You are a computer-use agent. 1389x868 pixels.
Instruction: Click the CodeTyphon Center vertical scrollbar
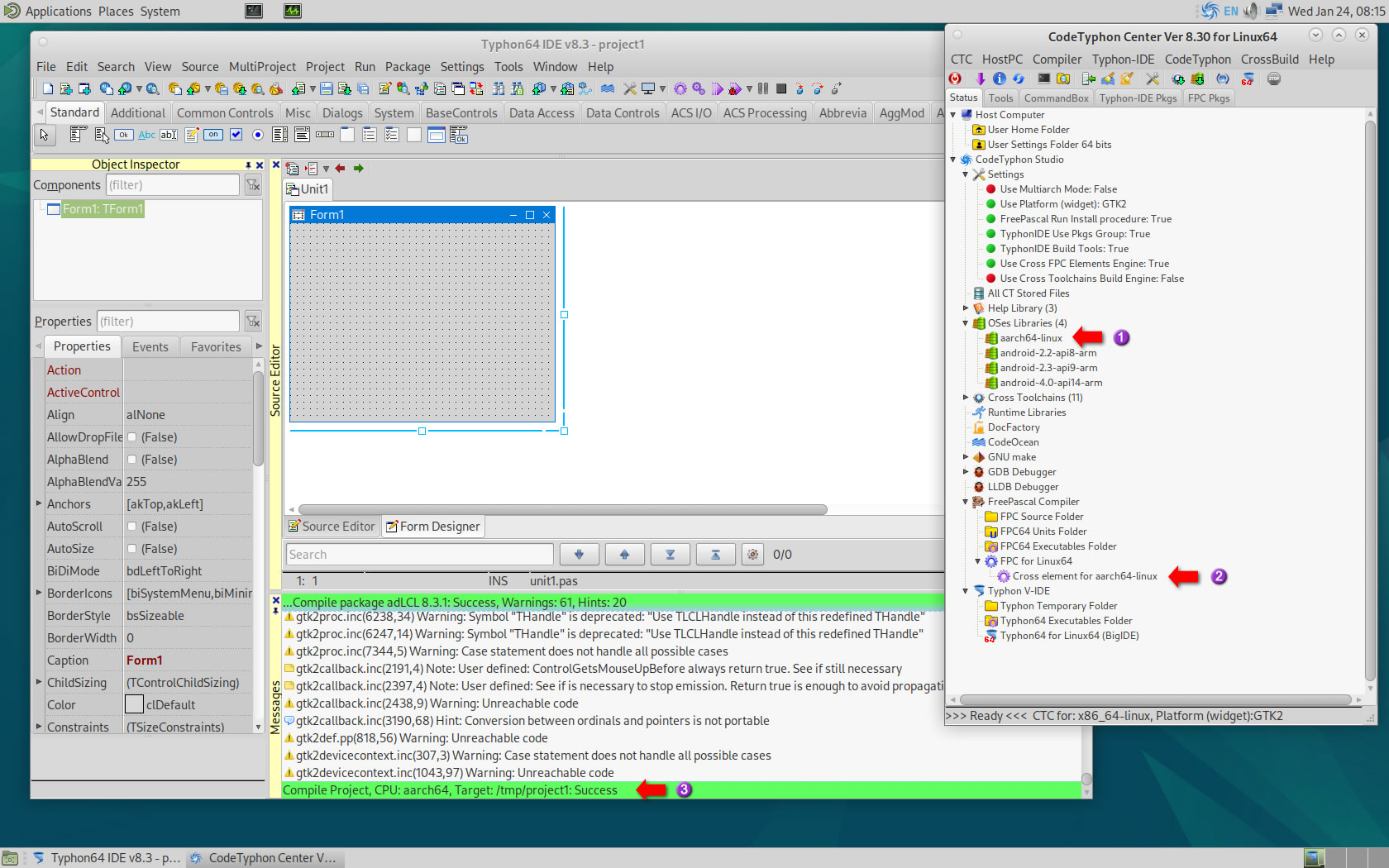[x=1370, y=400]
